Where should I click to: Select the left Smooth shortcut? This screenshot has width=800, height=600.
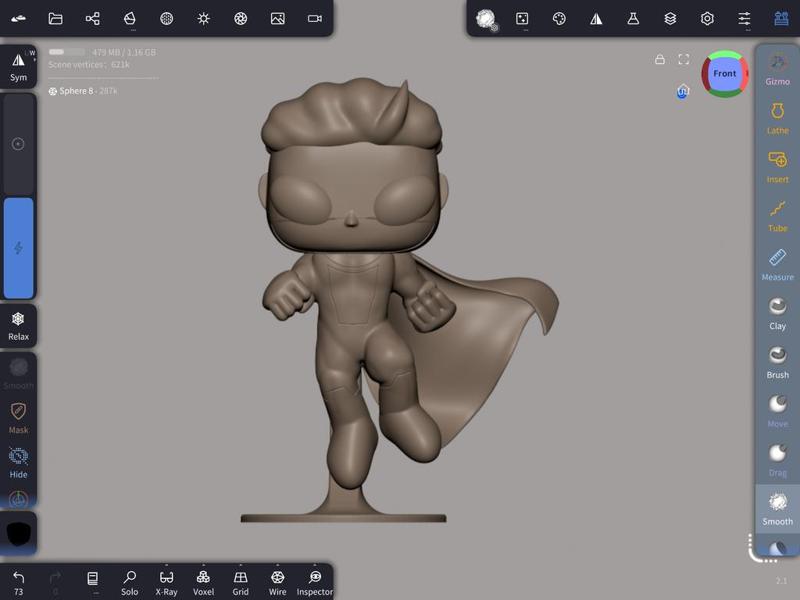pyautogui.click(x=18, y=373)
